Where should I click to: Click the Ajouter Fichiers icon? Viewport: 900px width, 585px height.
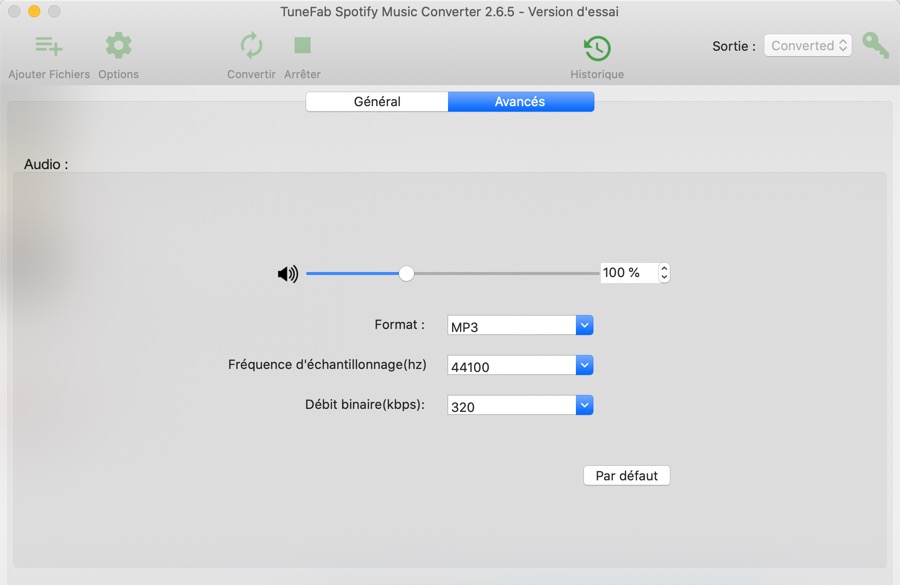tap(49, 46)
